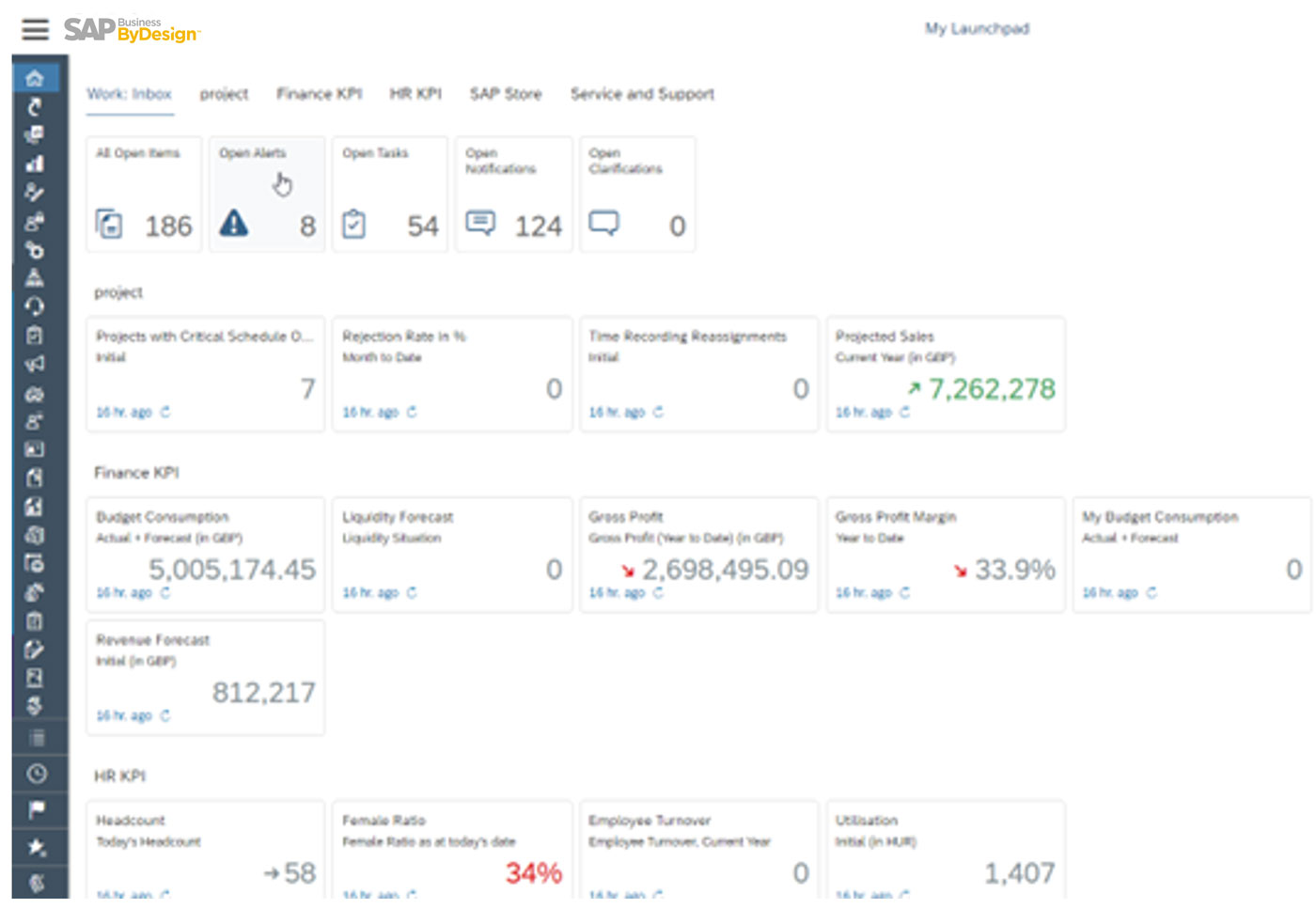1316x909 pixels.
Task: Select the Work: Inbox tab
Action: (130, 94)
